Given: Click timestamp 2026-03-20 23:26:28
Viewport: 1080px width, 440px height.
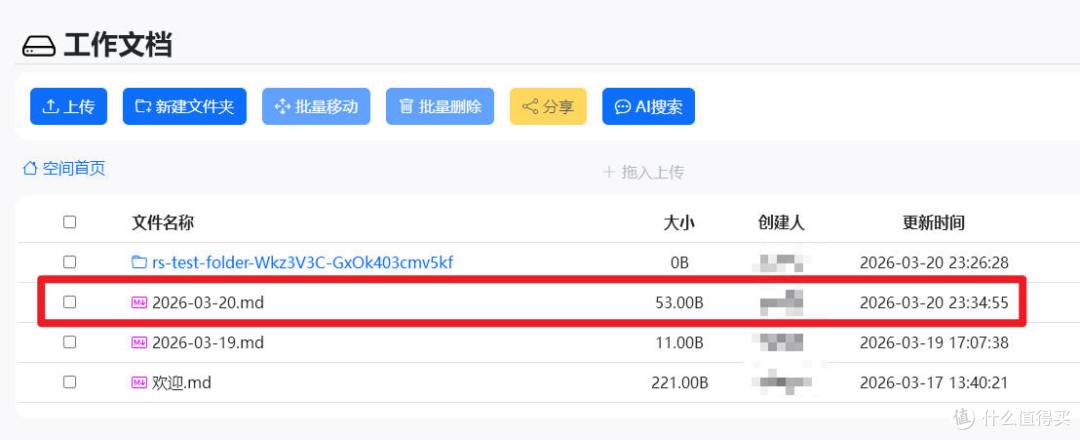Looking at the screenshot, I should 934,262.
